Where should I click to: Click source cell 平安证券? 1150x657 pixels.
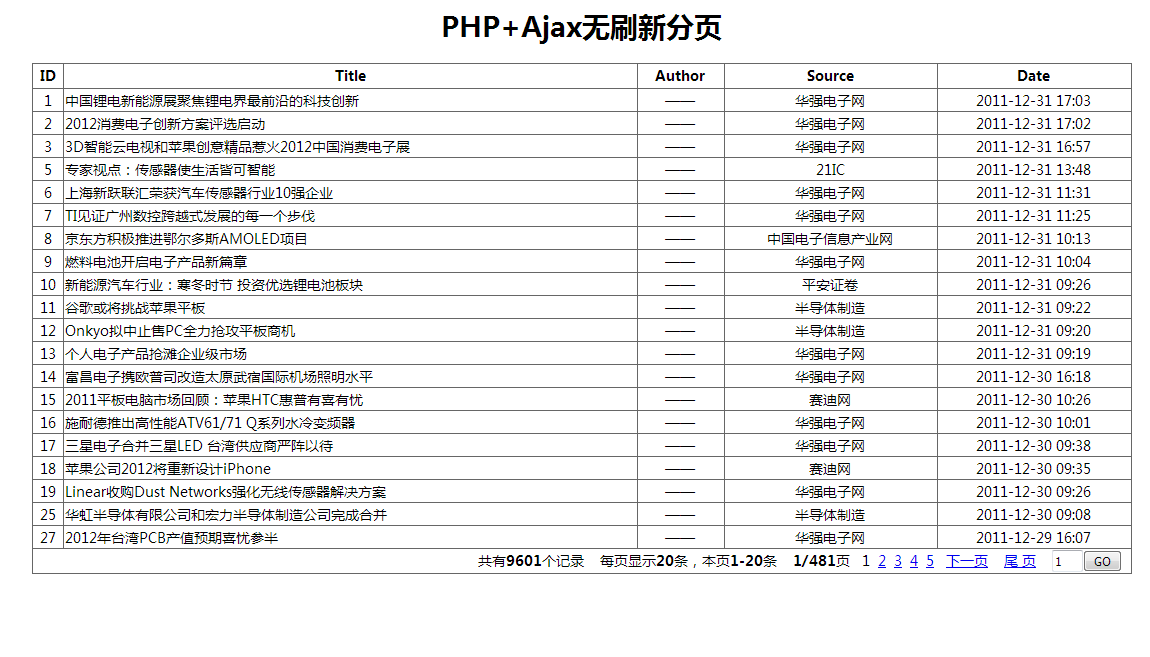pos(830,285)
